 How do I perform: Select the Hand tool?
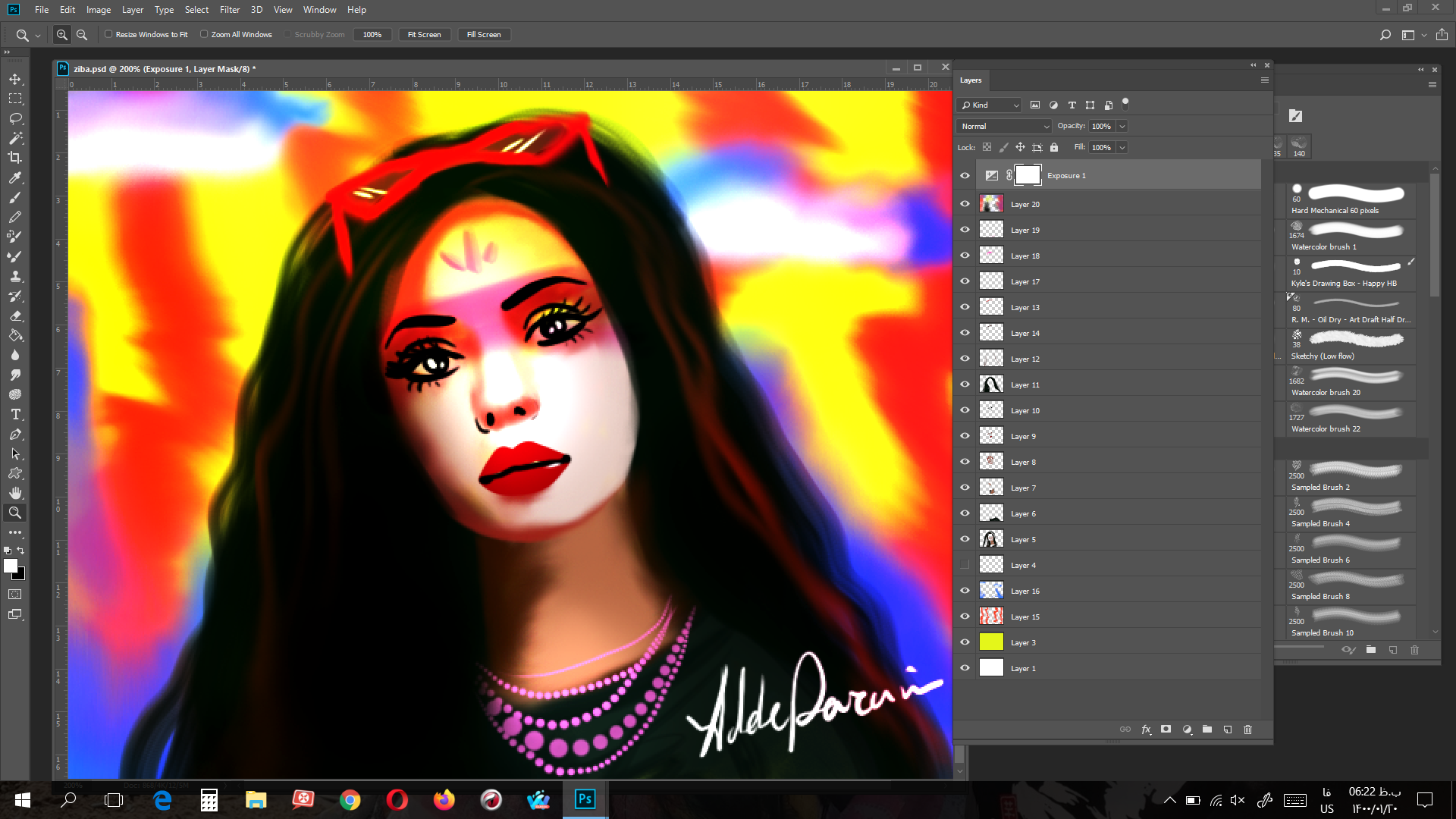tap(15, 493)
